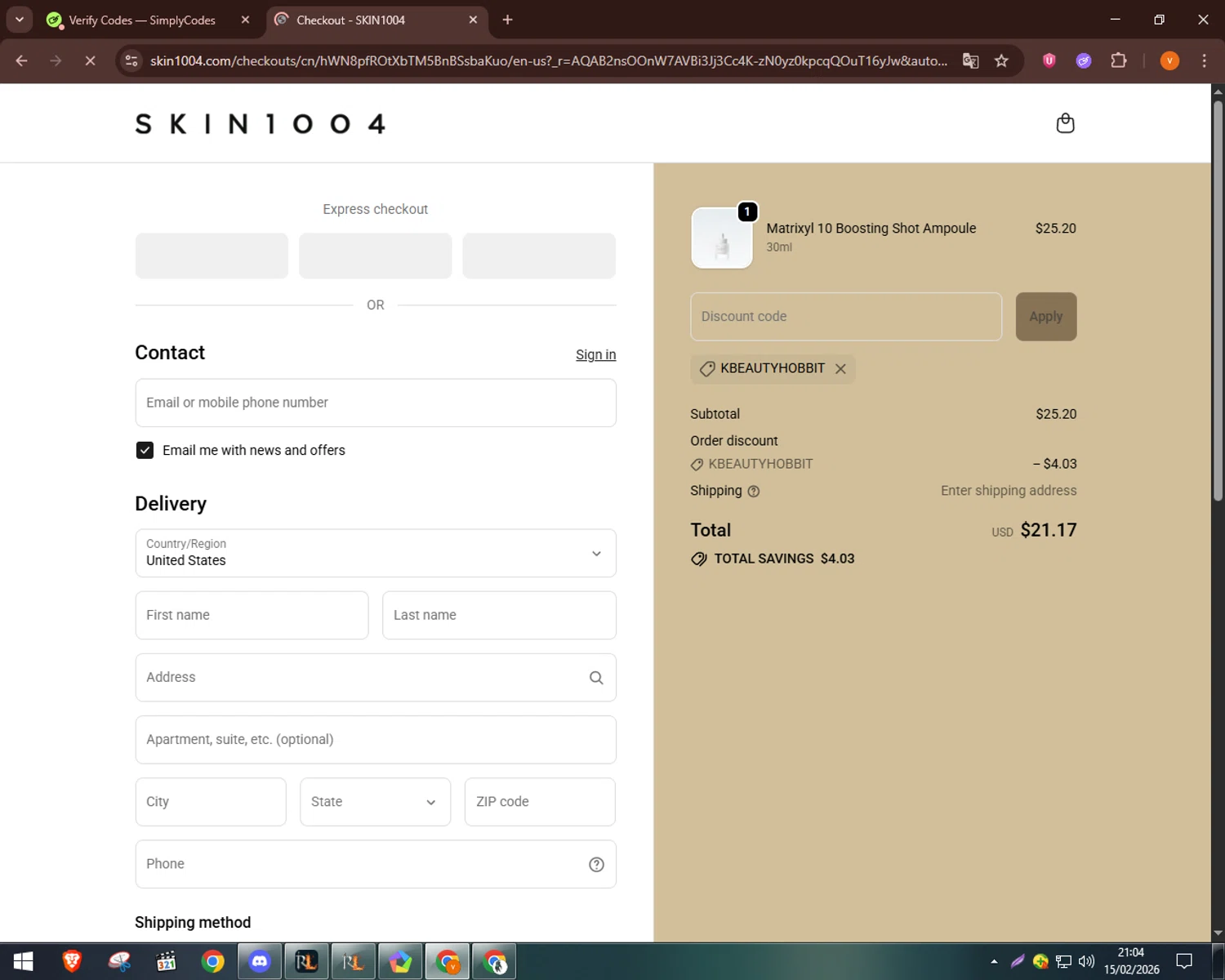Click the Last name field
Image resolution: width=1225 pixels, height=980 pixels.
coord(499,615)
